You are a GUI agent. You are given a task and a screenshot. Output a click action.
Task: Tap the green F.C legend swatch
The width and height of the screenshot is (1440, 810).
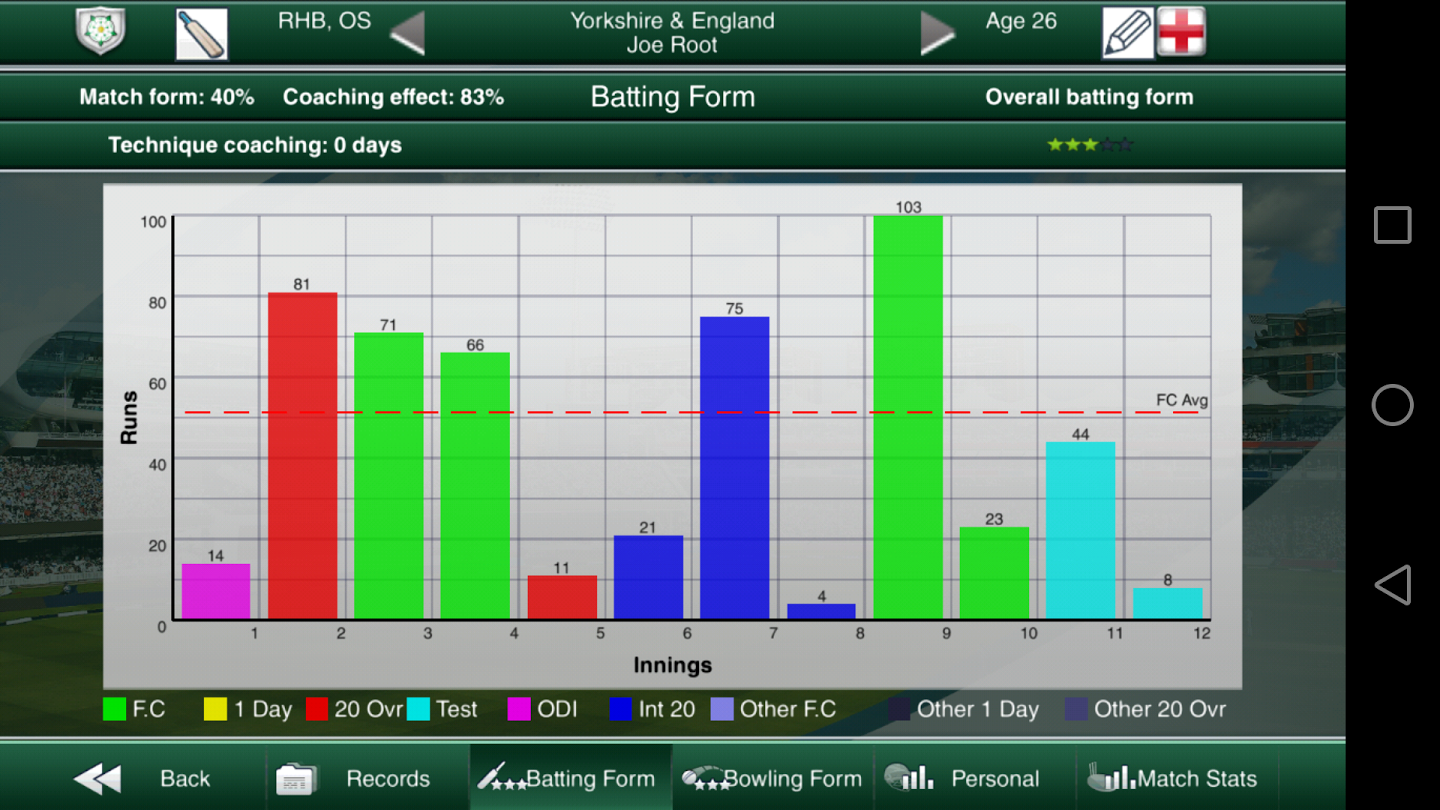coord(114,709)
